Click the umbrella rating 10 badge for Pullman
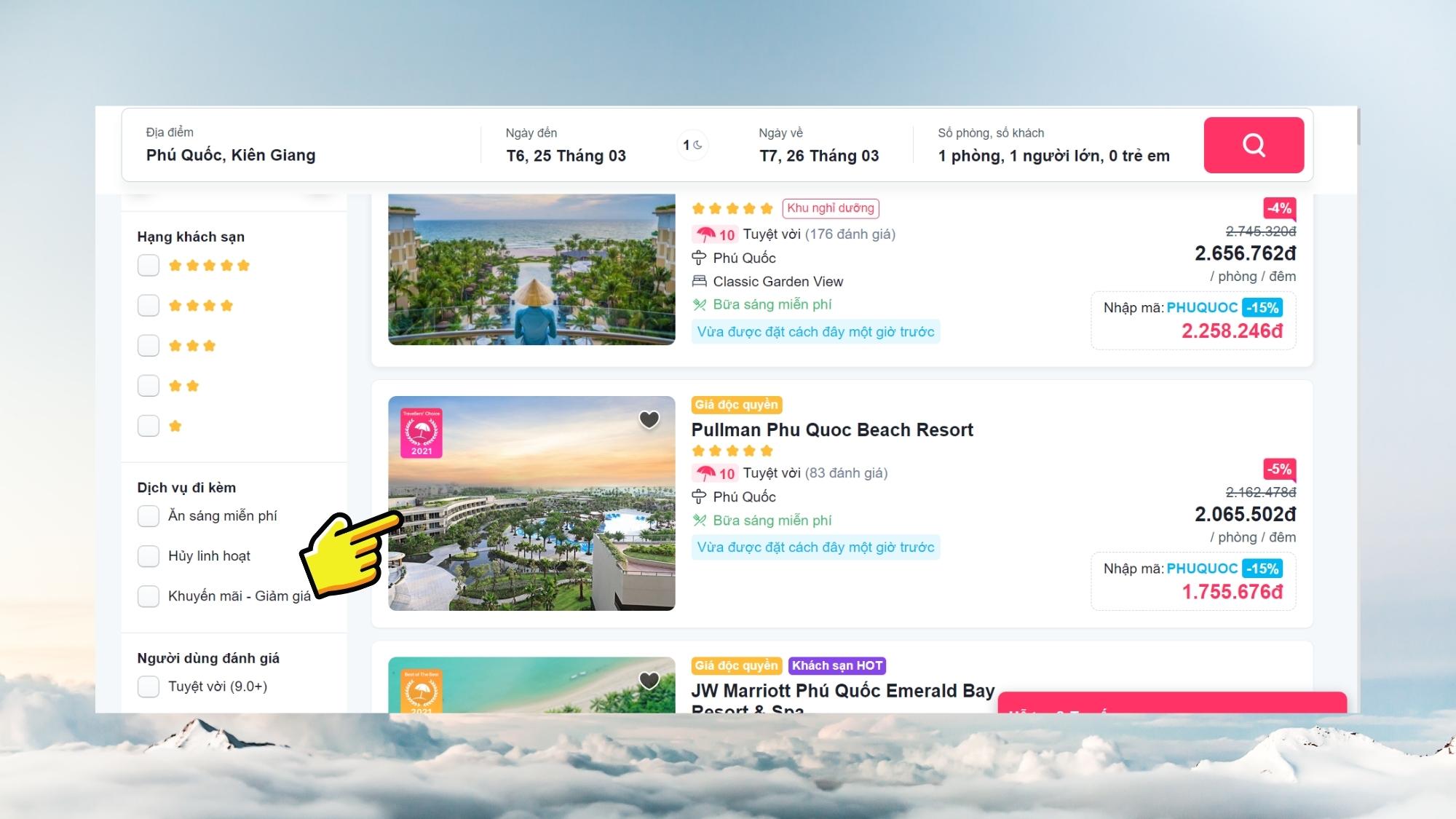Image resolution: width=1456 pixels, height=819 pixels. [x=715, y=473]
